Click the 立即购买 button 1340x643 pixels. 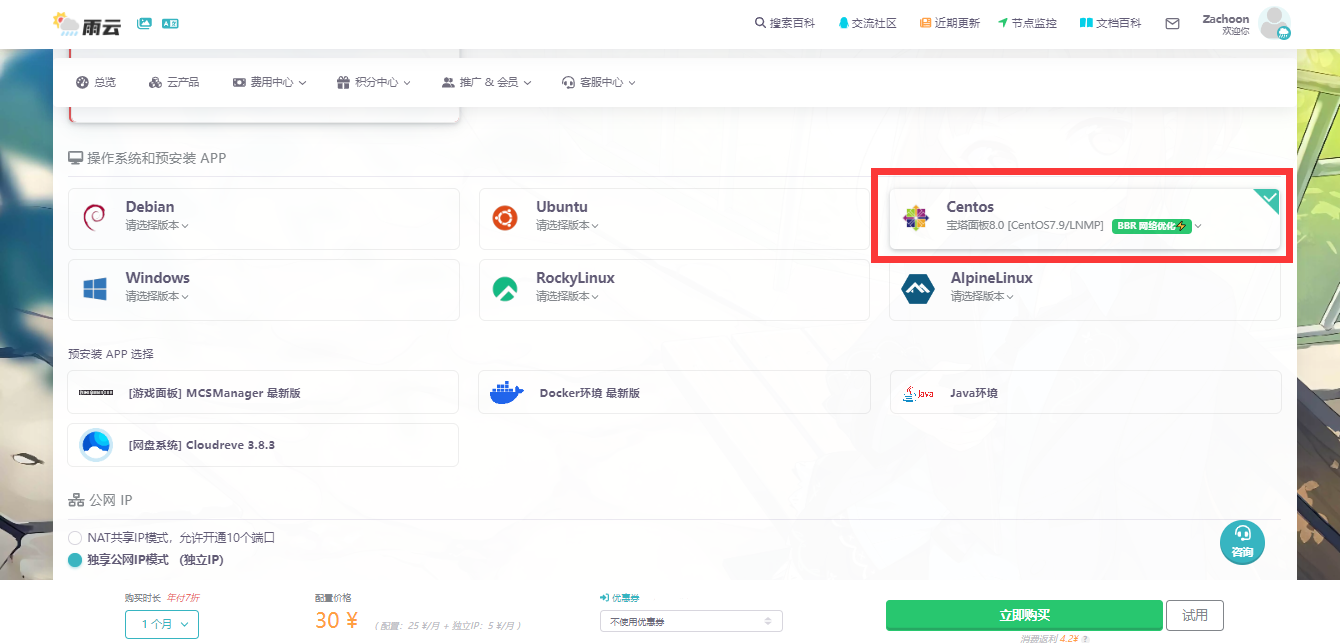(x=1024, y=615)
